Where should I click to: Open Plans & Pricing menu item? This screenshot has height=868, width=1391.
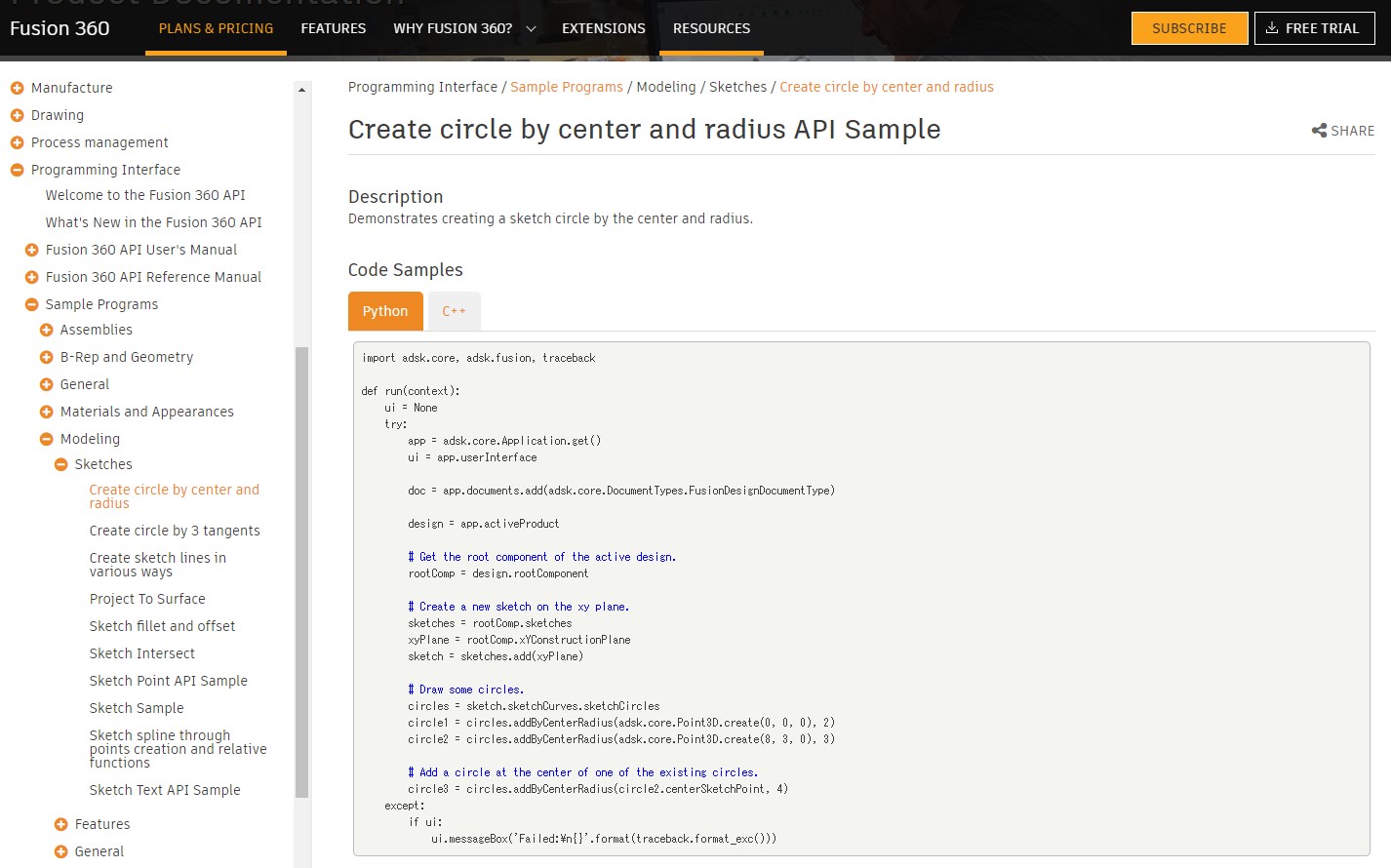click(x=216, y=28)
